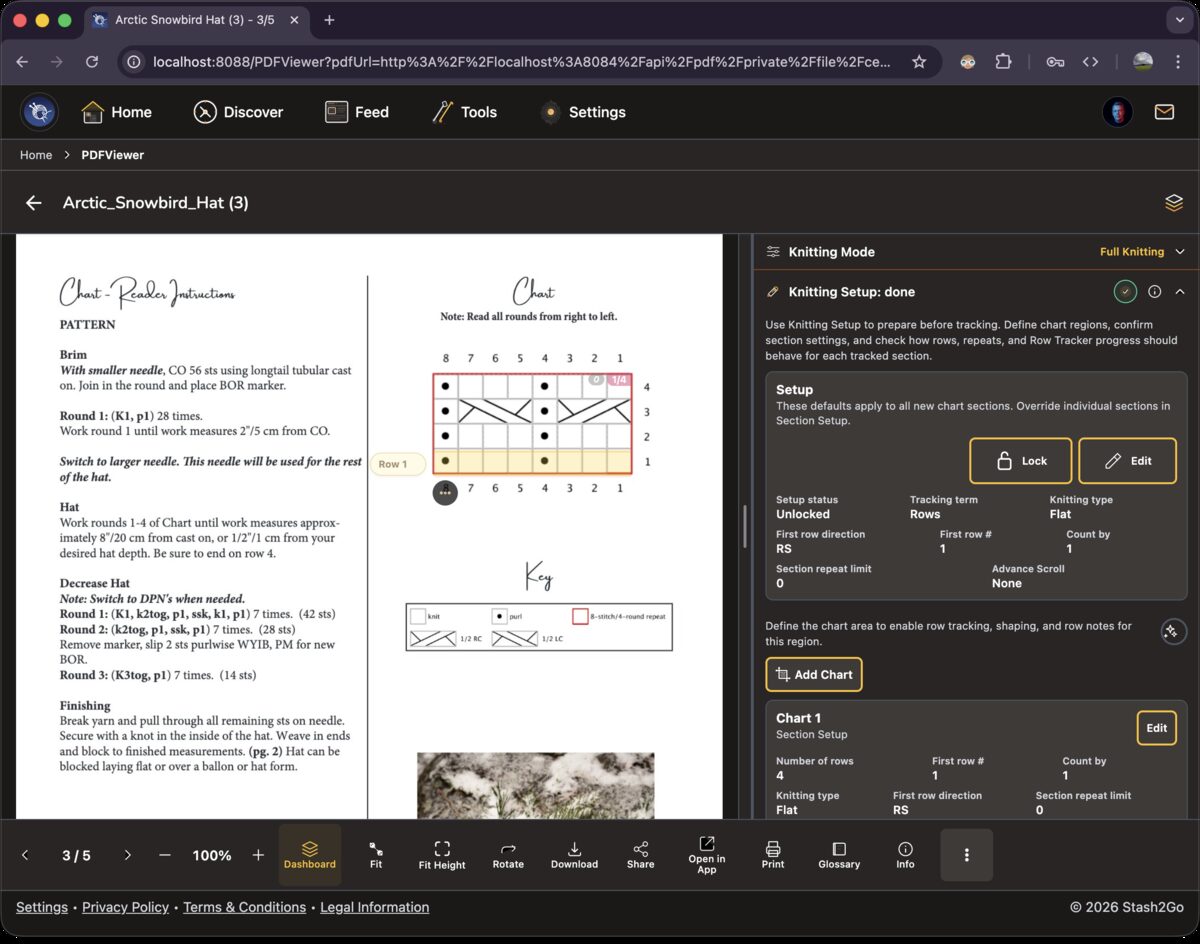Screen dimensions: 1200x944
Task: Open the Privacy Policy link
Action: tap(125, 907)
